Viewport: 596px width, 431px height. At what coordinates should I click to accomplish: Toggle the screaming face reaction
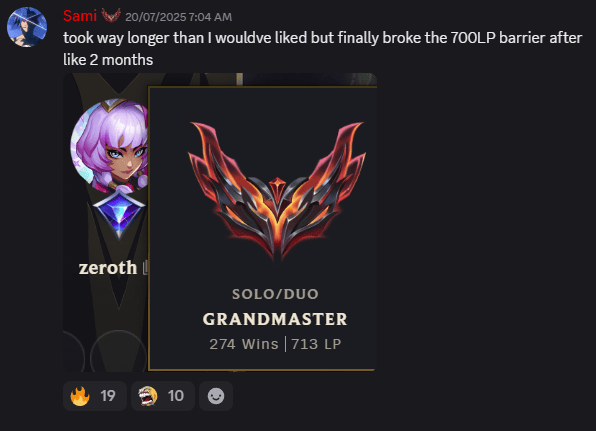[x=163, y=396]
